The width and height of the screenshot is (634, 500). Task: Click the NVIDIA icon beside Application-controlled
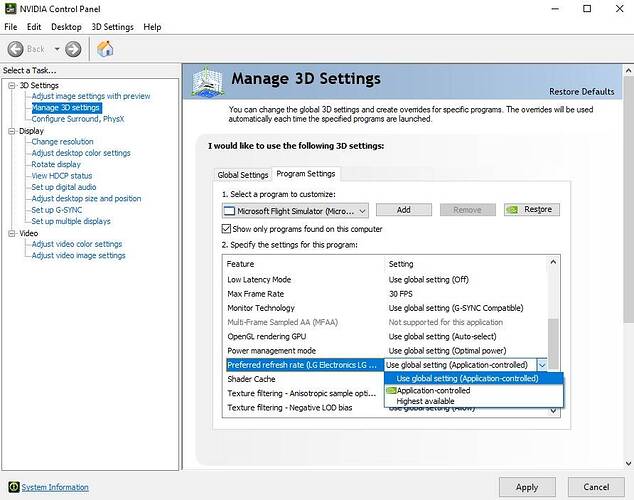(391, 390)
